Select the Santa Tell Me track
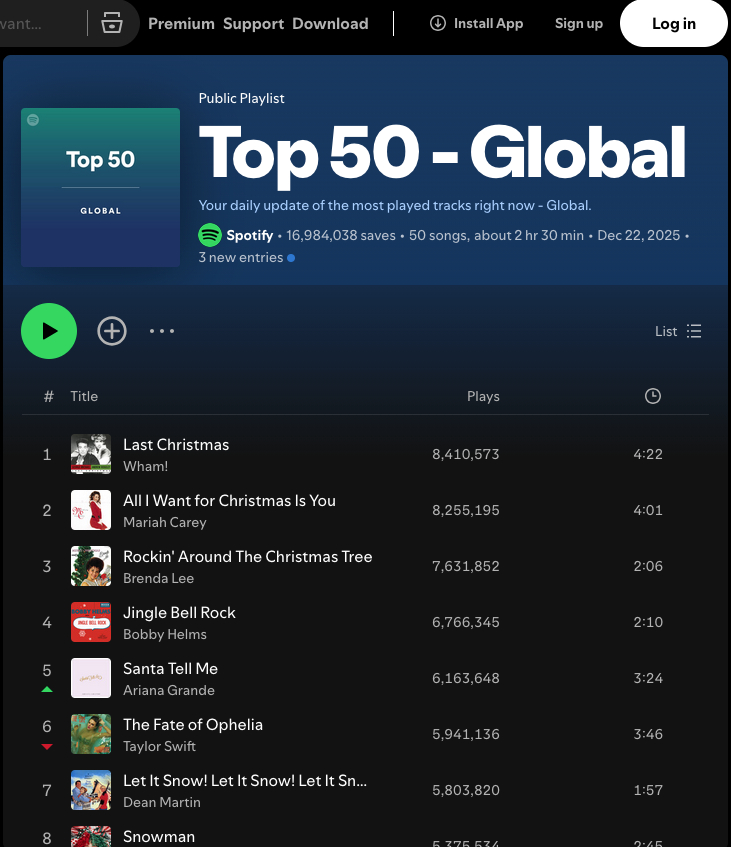This screenshot has width=731, height=847. 170,668
